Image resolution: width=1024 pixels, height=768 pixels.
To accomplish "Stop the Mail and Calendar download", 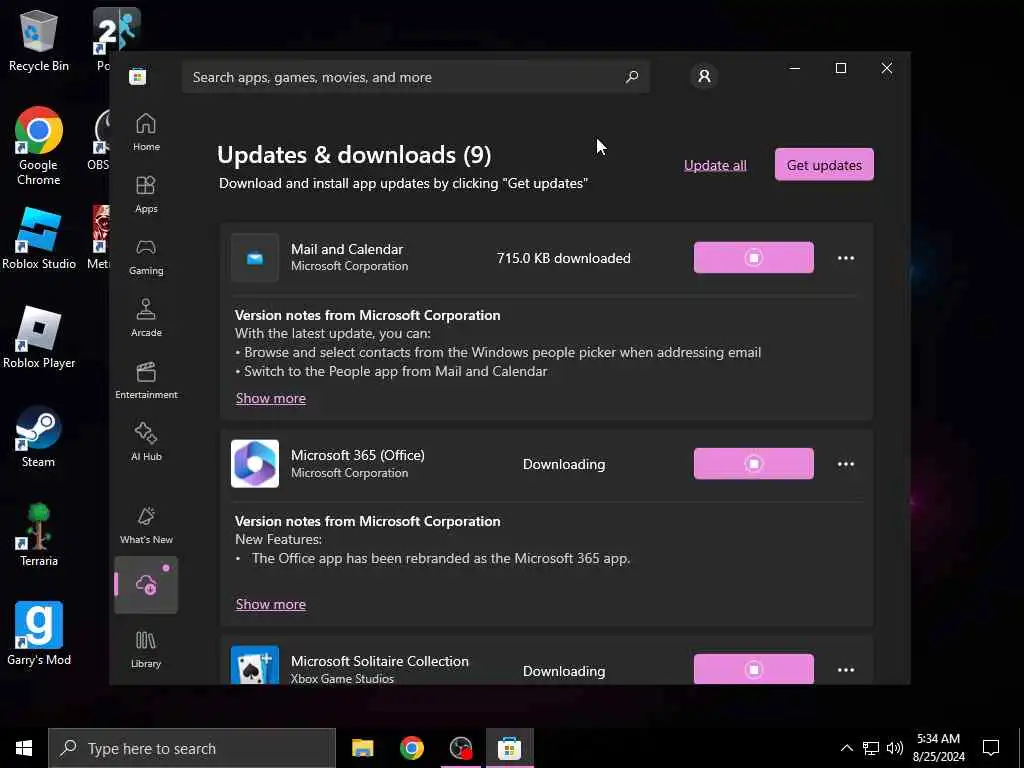I will [754, 257].
